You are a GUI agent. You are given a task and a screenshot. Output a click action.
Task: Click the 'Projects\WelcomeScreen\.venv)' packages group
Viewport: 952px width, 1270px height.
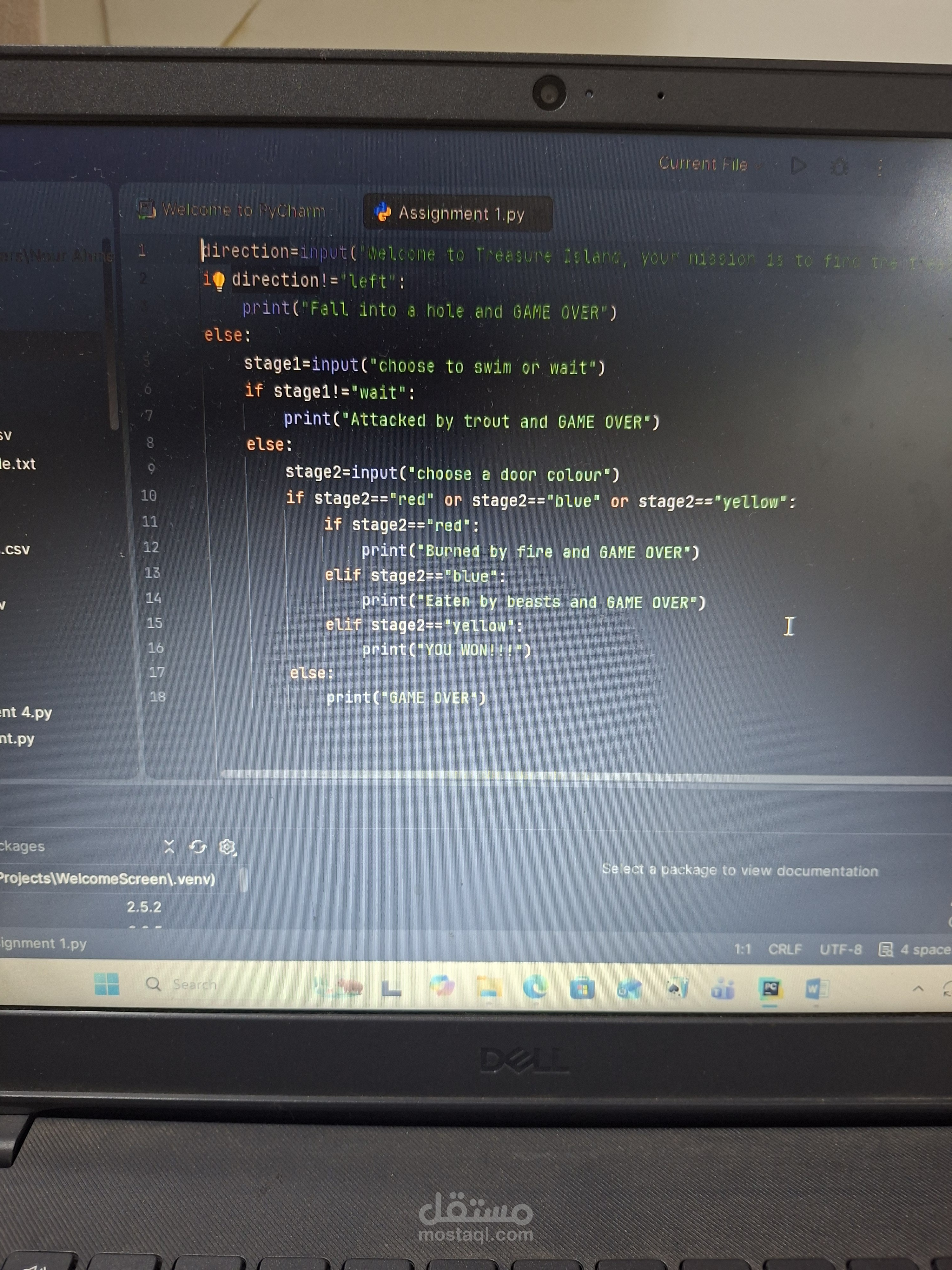point(107,879)
